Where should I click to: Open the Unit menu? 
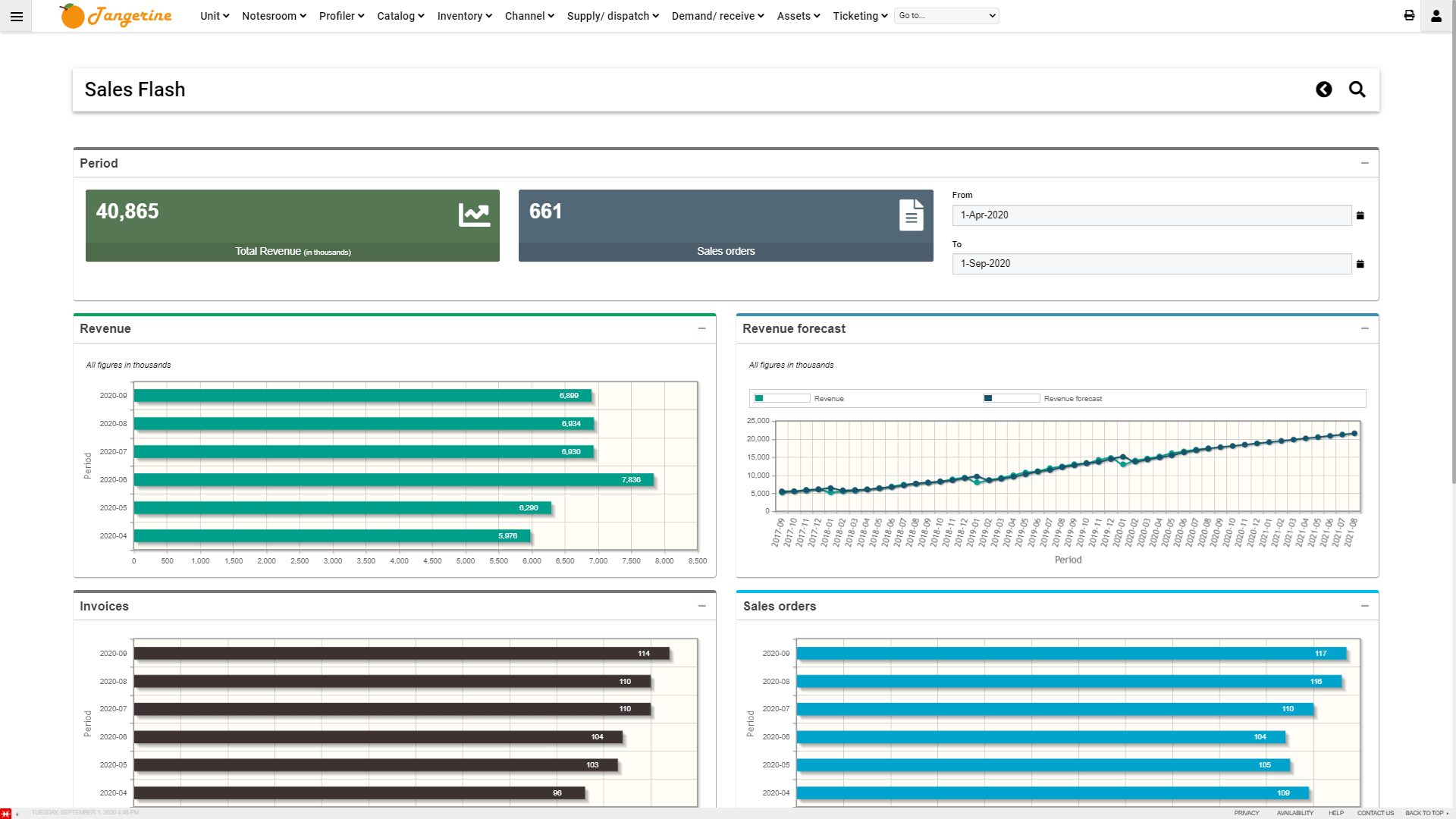click(215, 16)
